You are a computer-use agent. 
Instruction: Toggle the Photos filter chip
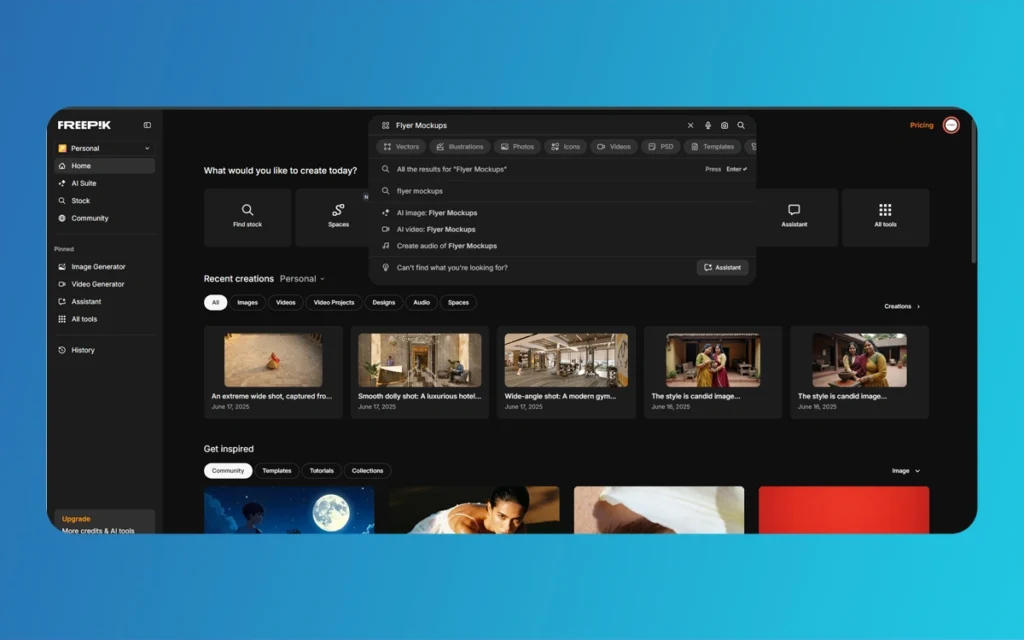pyautogui.click(x=517, y=147)
